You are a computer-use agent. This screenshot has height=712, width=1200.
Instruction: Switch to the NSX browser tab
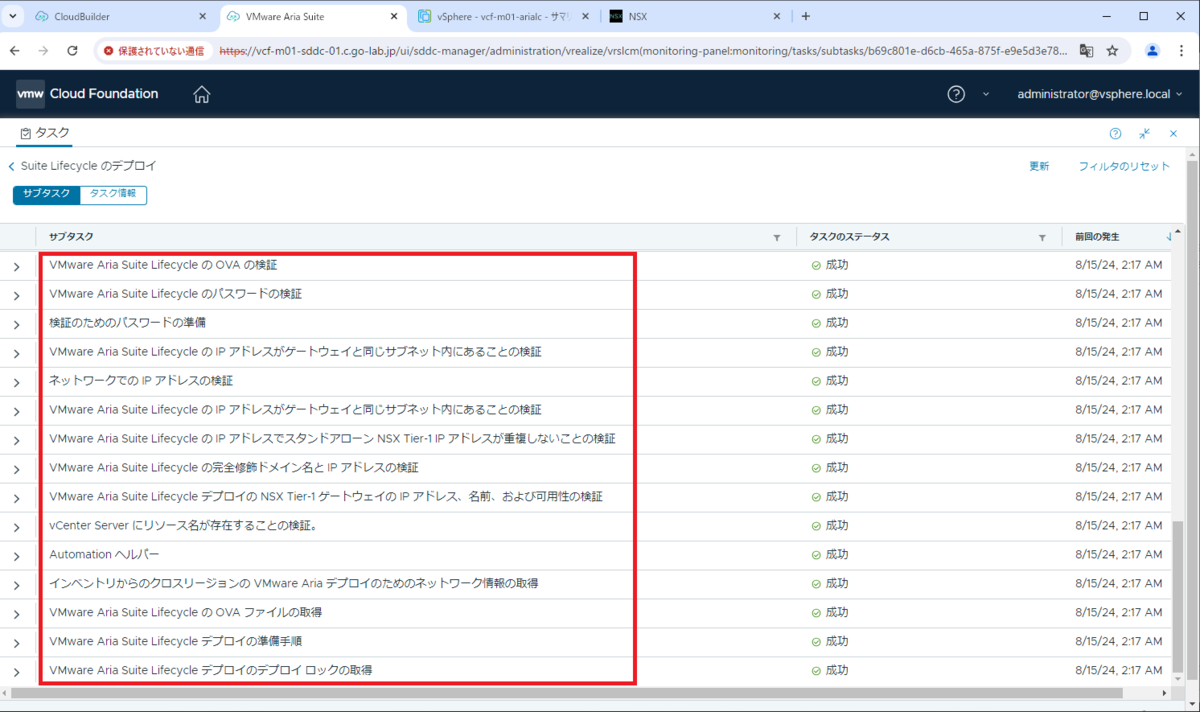[695, 16]
